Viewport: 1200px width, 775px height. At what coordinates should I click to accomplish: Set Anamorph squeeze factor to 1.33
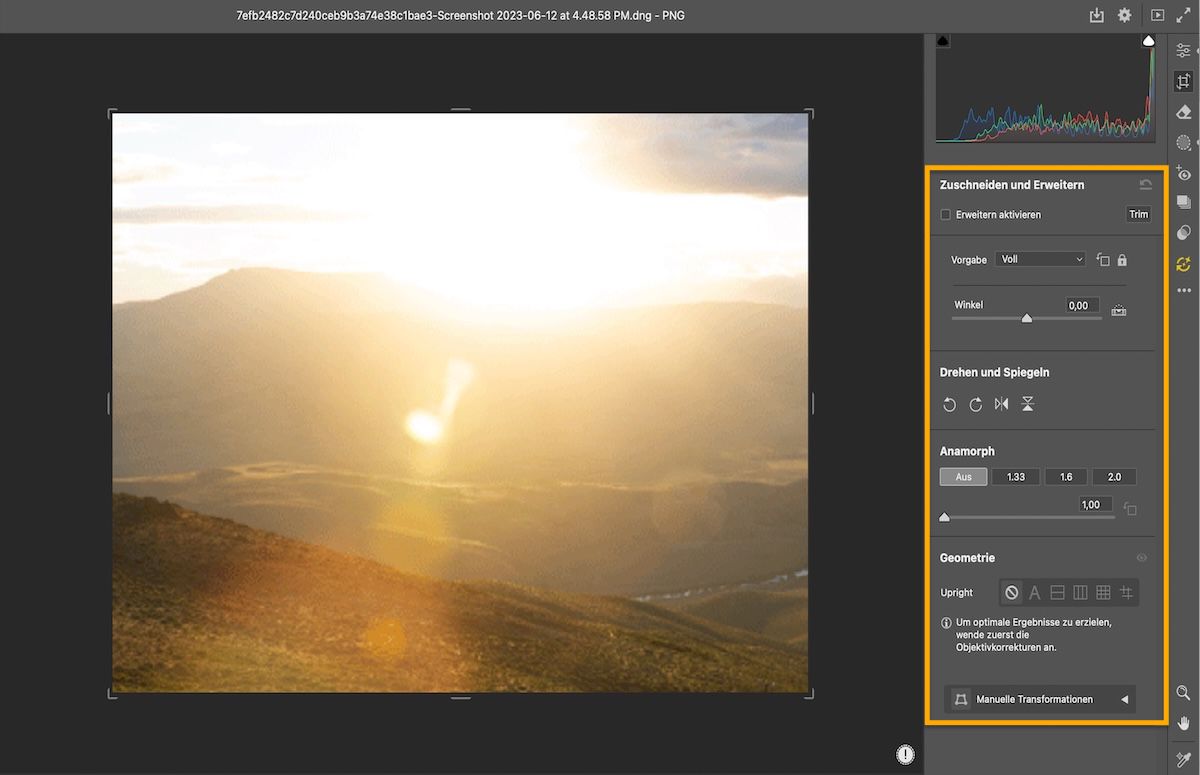coord(1015,476)
